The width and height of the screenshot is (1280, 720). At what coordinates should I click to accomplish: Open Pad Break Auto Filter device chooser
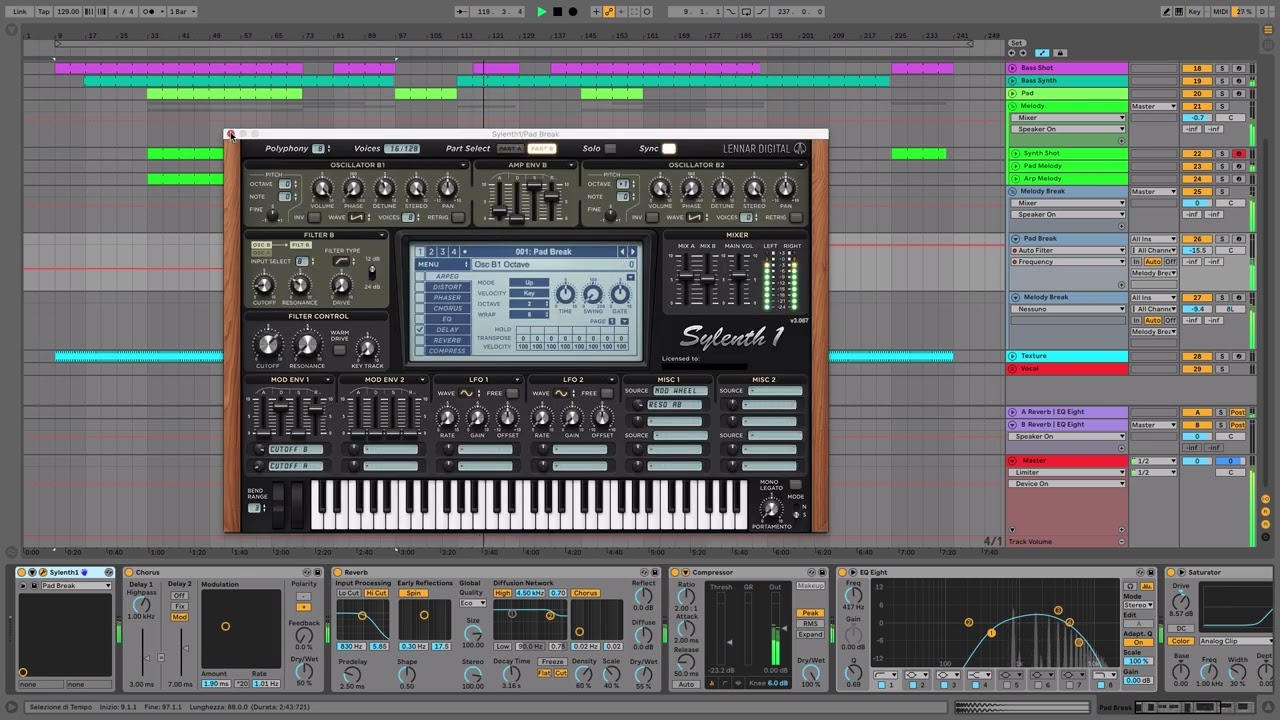tap(1068, 250)
